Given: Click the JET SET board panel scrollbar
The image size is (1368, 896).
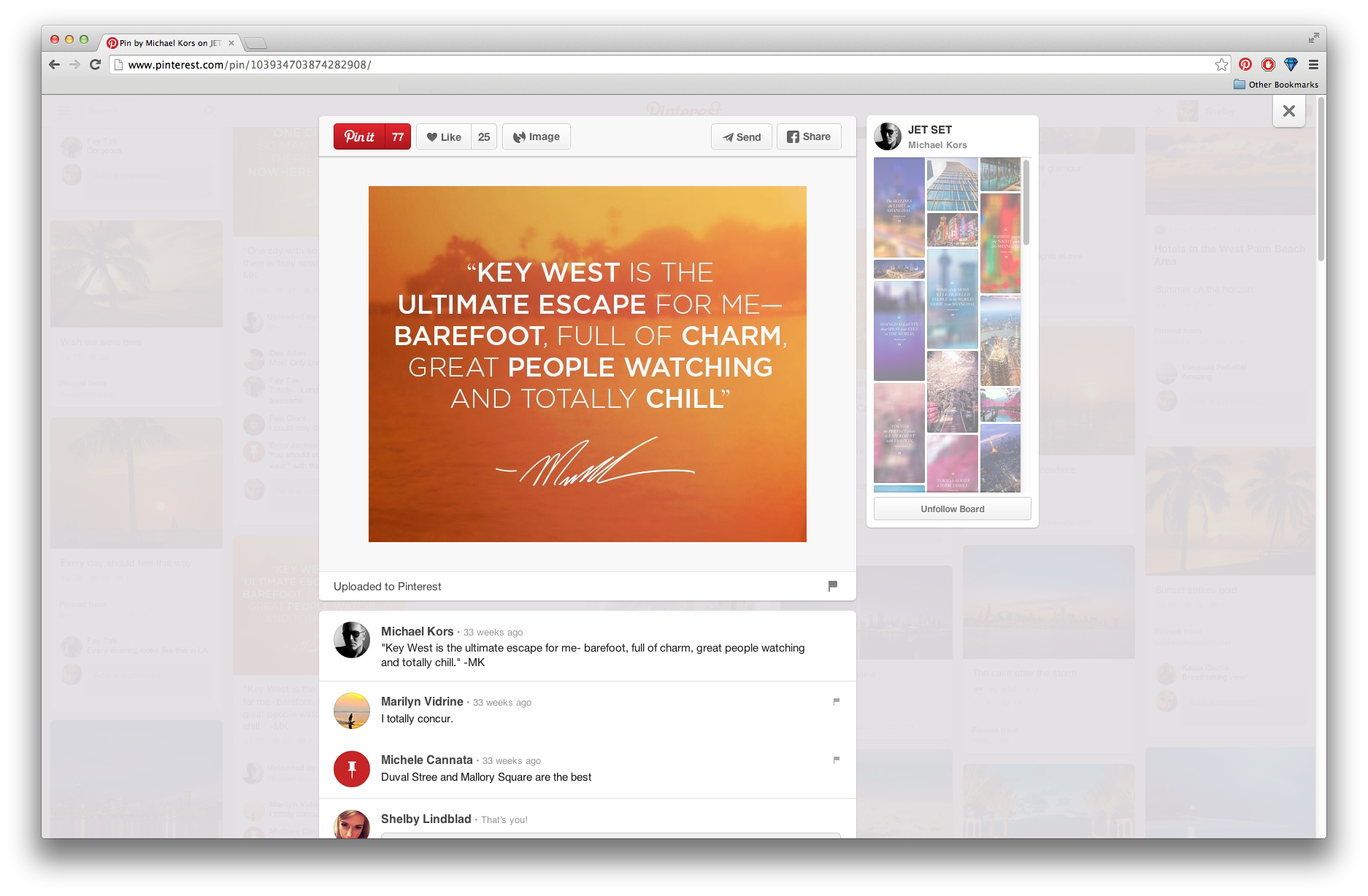Looking at the screenshot, I should [x=1026, y=203].
